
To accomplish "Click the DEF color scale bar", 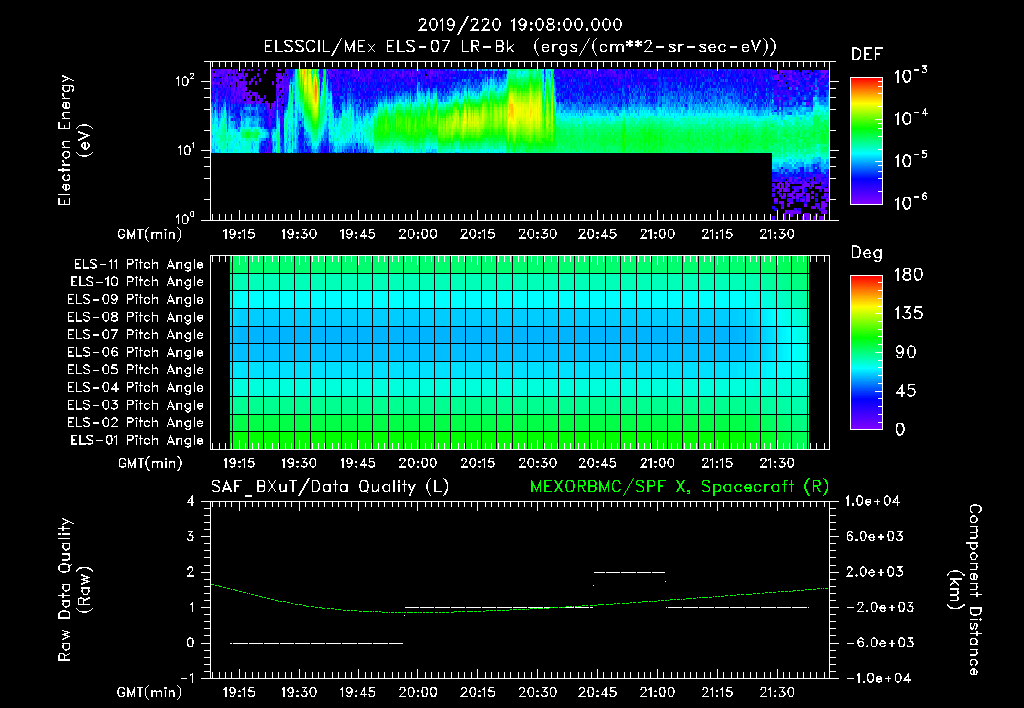I will (x=866, y=141).
